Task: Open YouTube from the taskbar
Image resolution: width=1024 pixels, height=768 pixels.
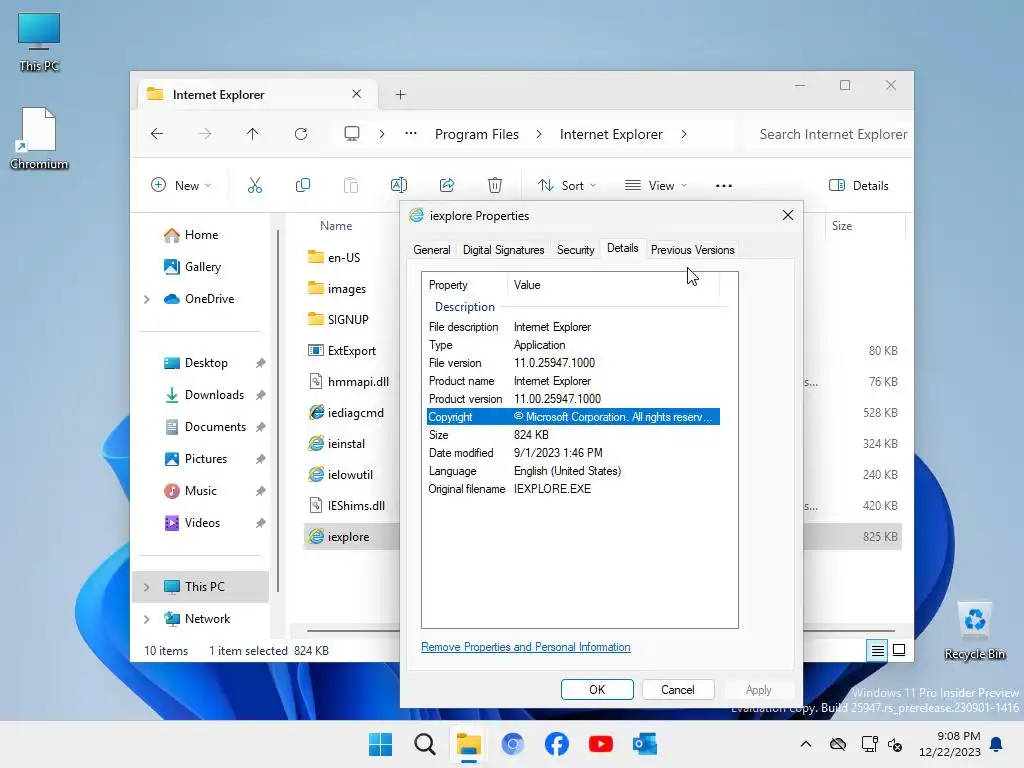Action: point(600,744)
